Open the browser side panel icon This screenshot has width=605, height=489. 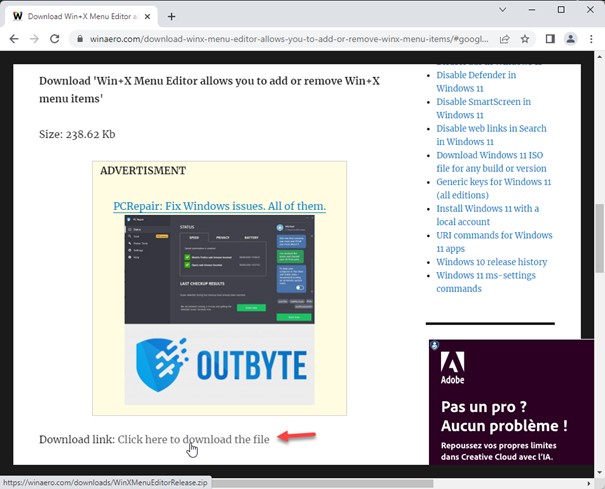[550, 39]
